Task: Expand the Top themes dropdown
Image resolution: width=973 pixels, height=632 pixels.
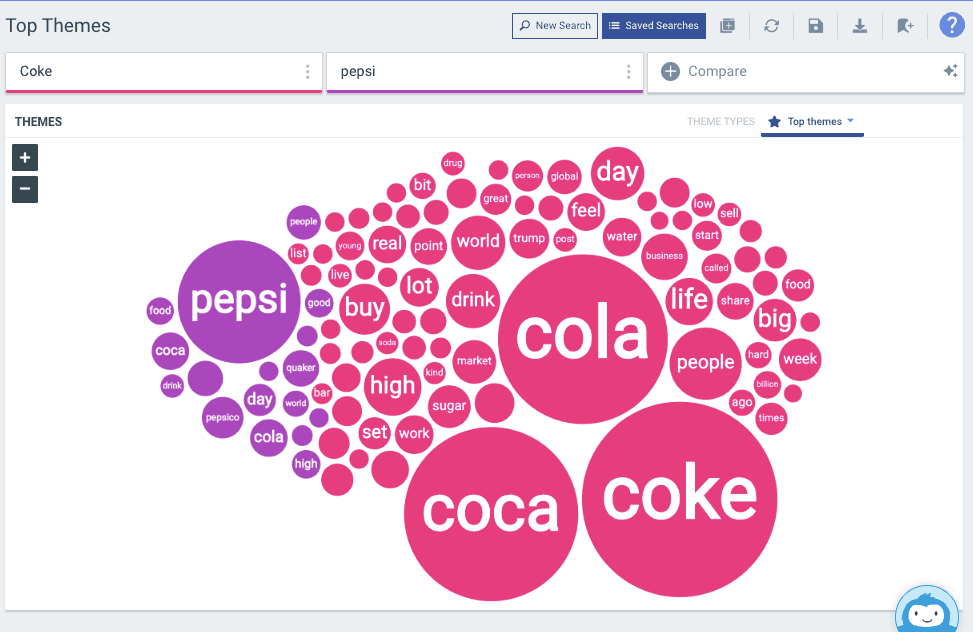Action: pyautogui.click(x=812, y=122)
